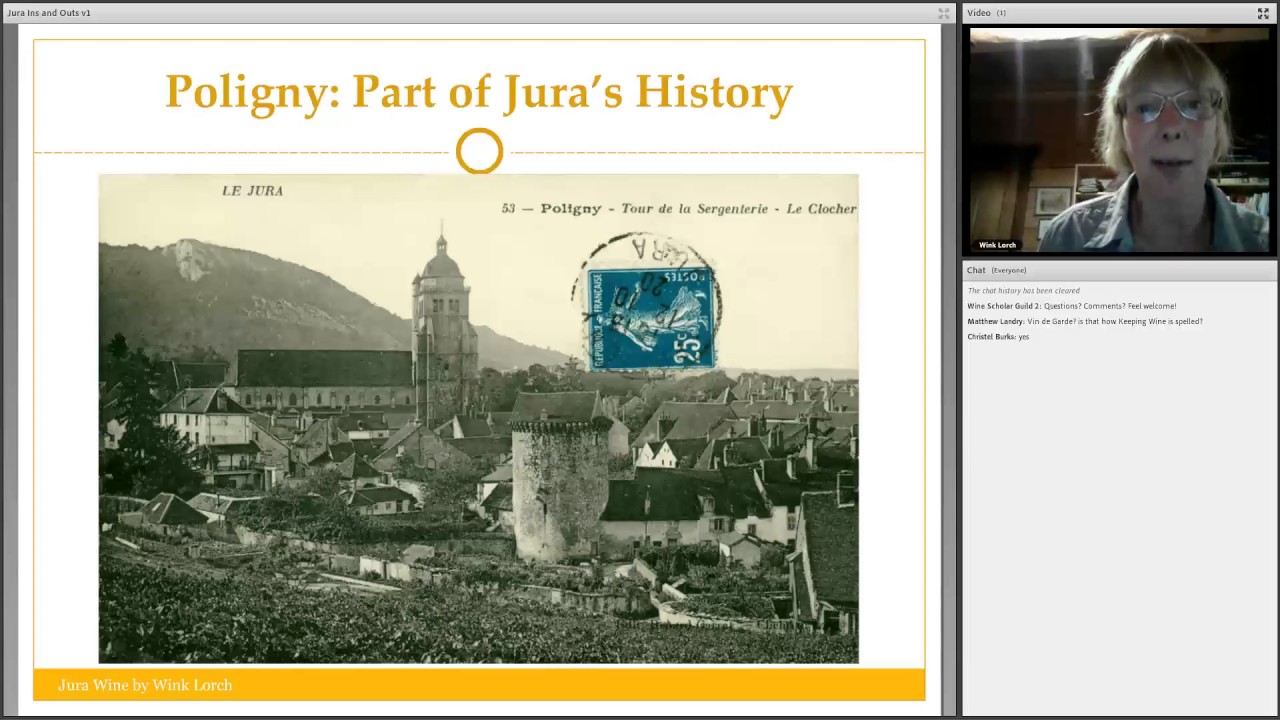Viewport: 1280px width, 720px height.
Task: Click the video participant count (1)
Action: pyautogui.click(x=1001, y=13)
